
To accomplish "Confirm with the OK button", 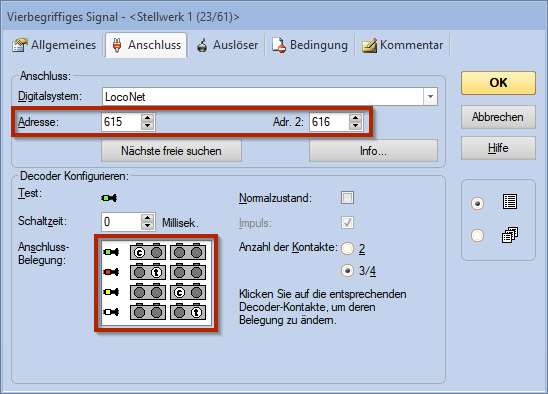I will 498,83.
